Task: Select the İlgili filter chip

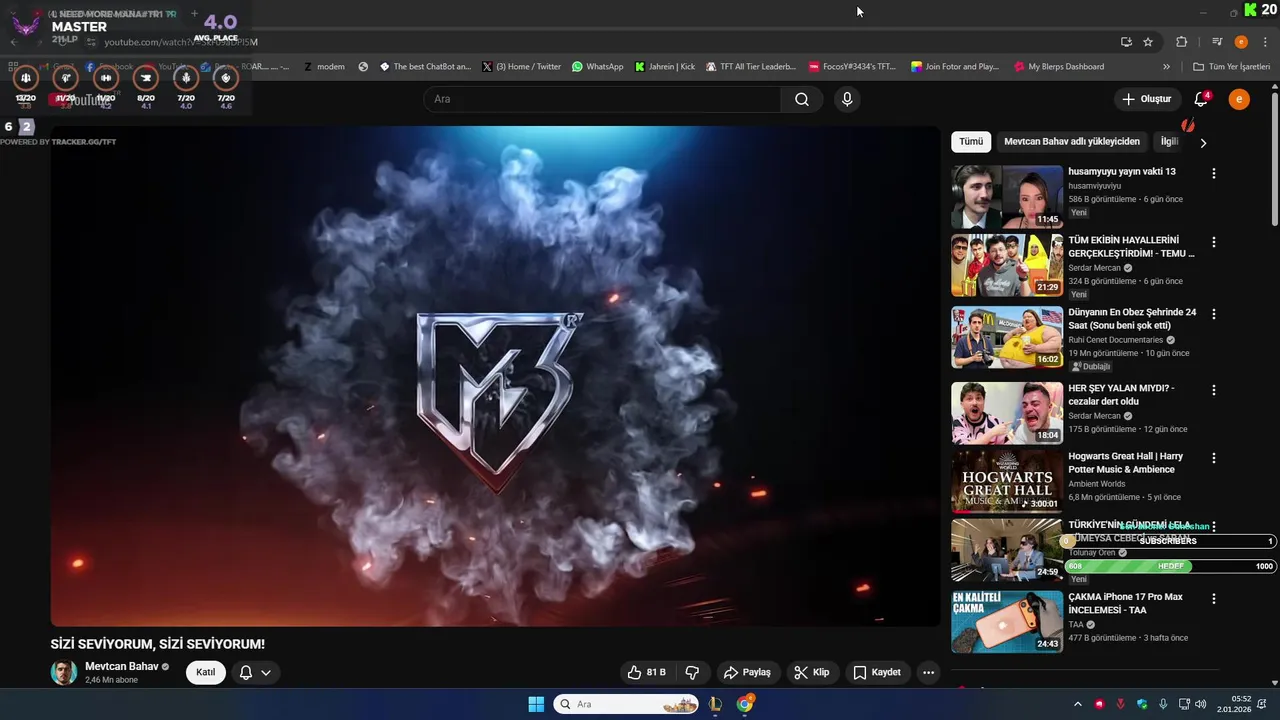Action: point(1169,142)
